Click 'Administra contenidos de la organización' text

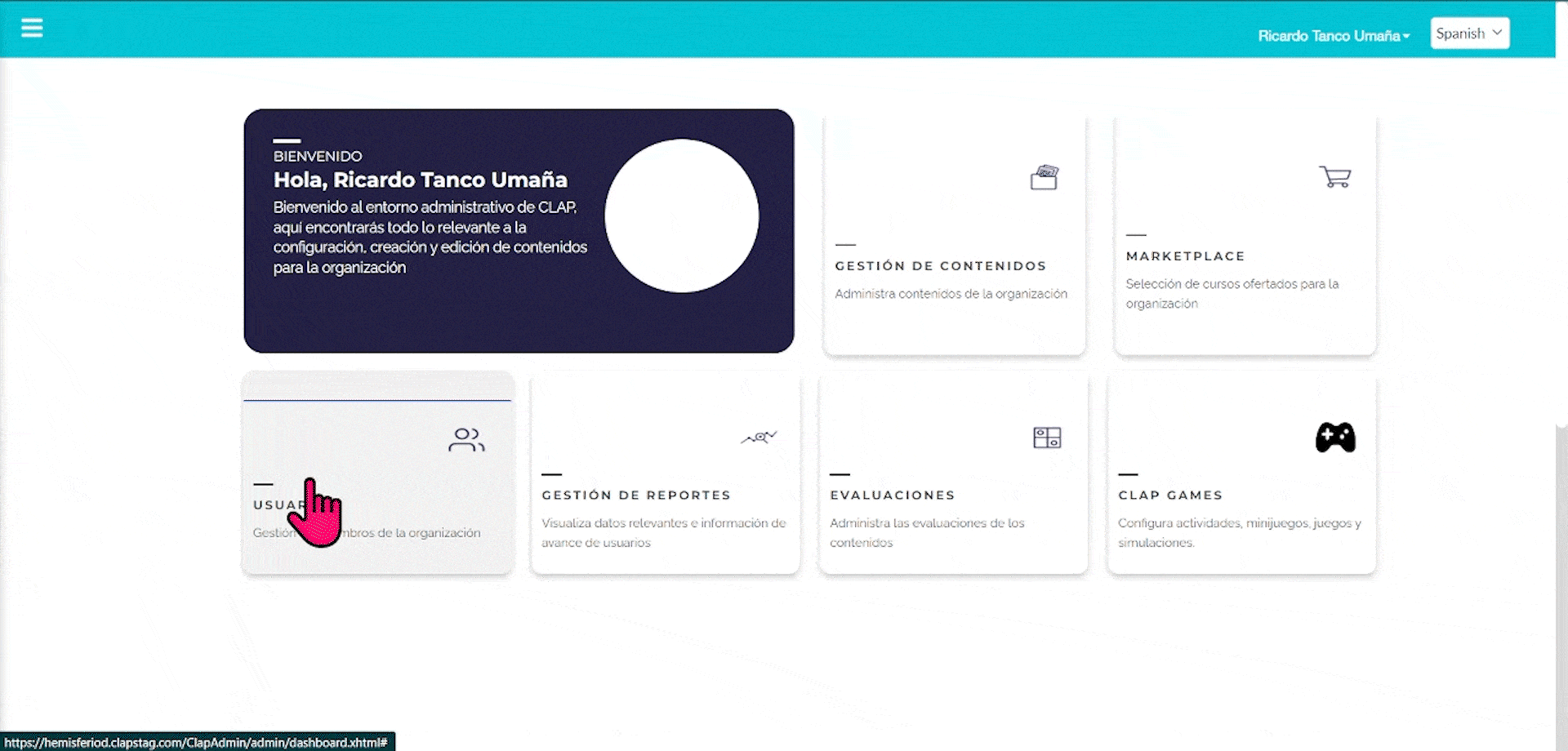tap(951, 294)
